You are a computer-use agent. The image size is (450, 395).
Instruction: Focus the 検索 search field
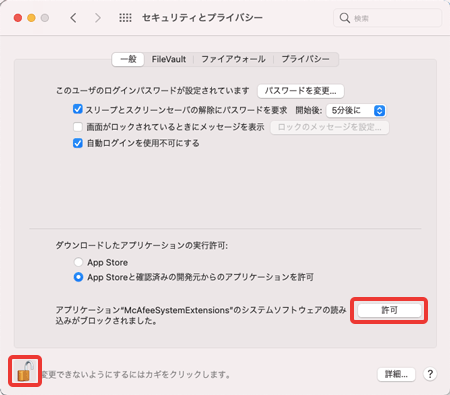click(x=388, y=18)
